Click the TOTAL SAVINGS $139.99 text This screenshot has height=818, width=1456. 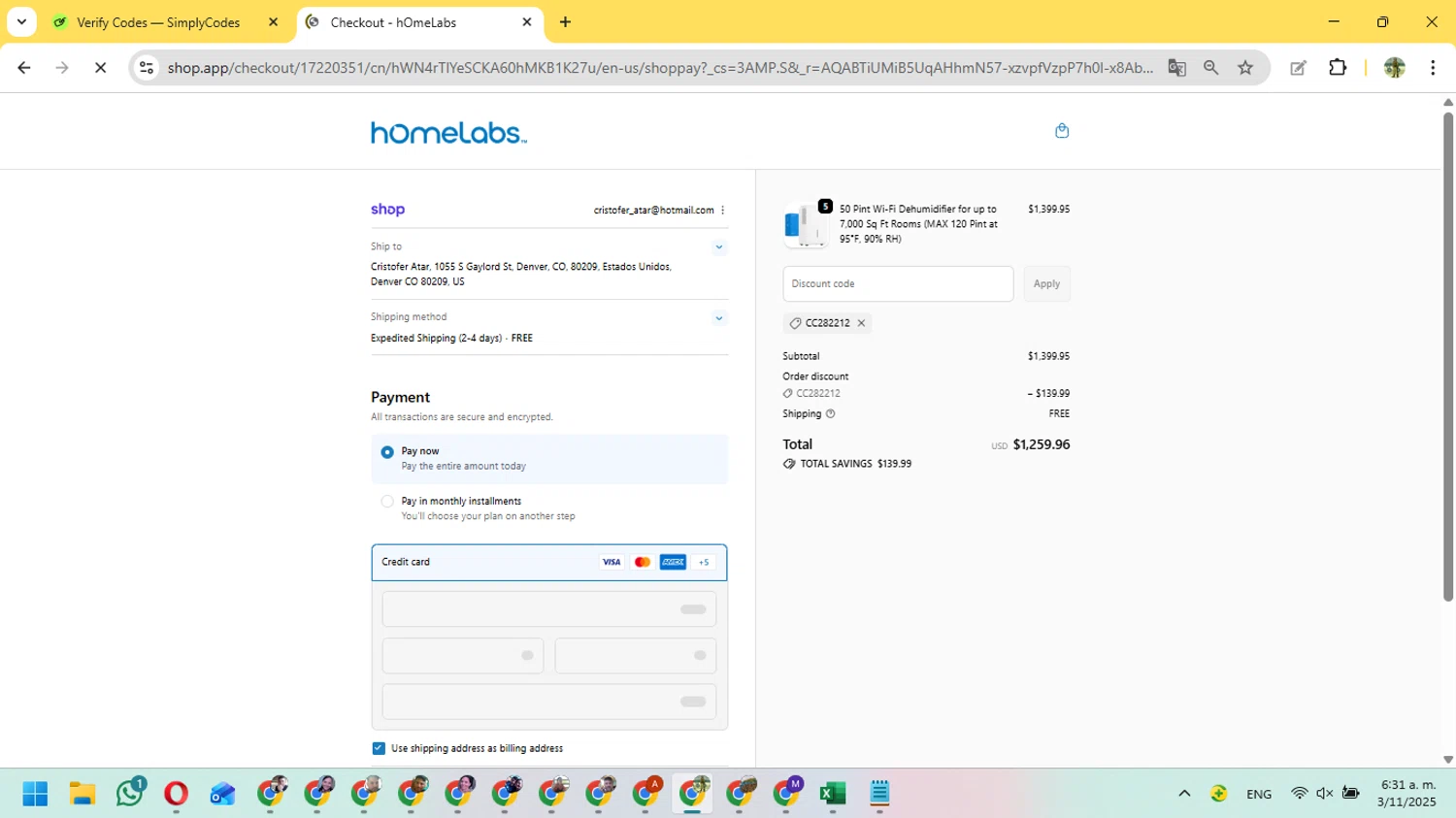[x=855, y=464]
